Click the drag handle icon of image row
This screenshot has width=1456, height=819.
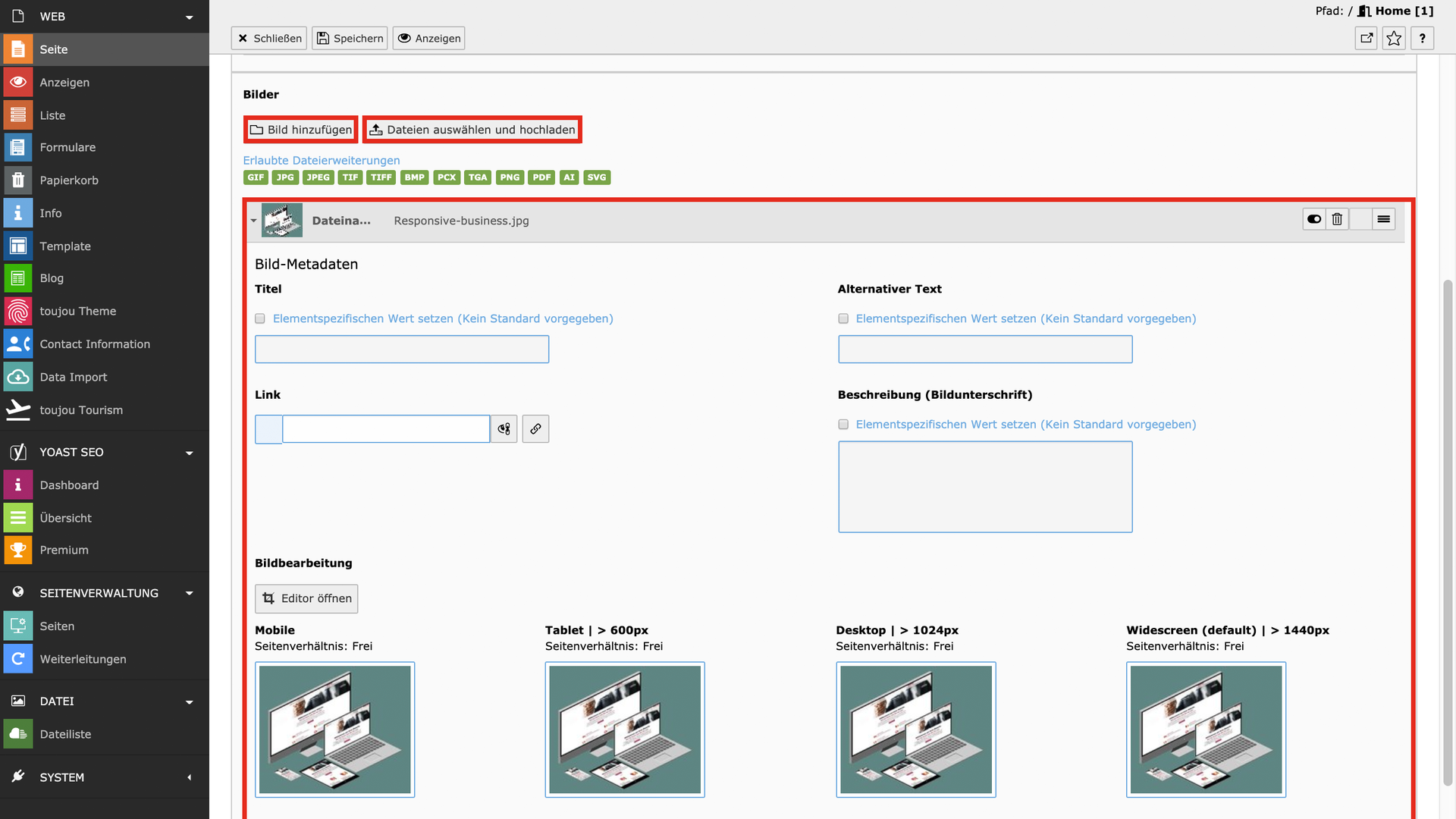pyautogui.click(x=1383, y=219)
